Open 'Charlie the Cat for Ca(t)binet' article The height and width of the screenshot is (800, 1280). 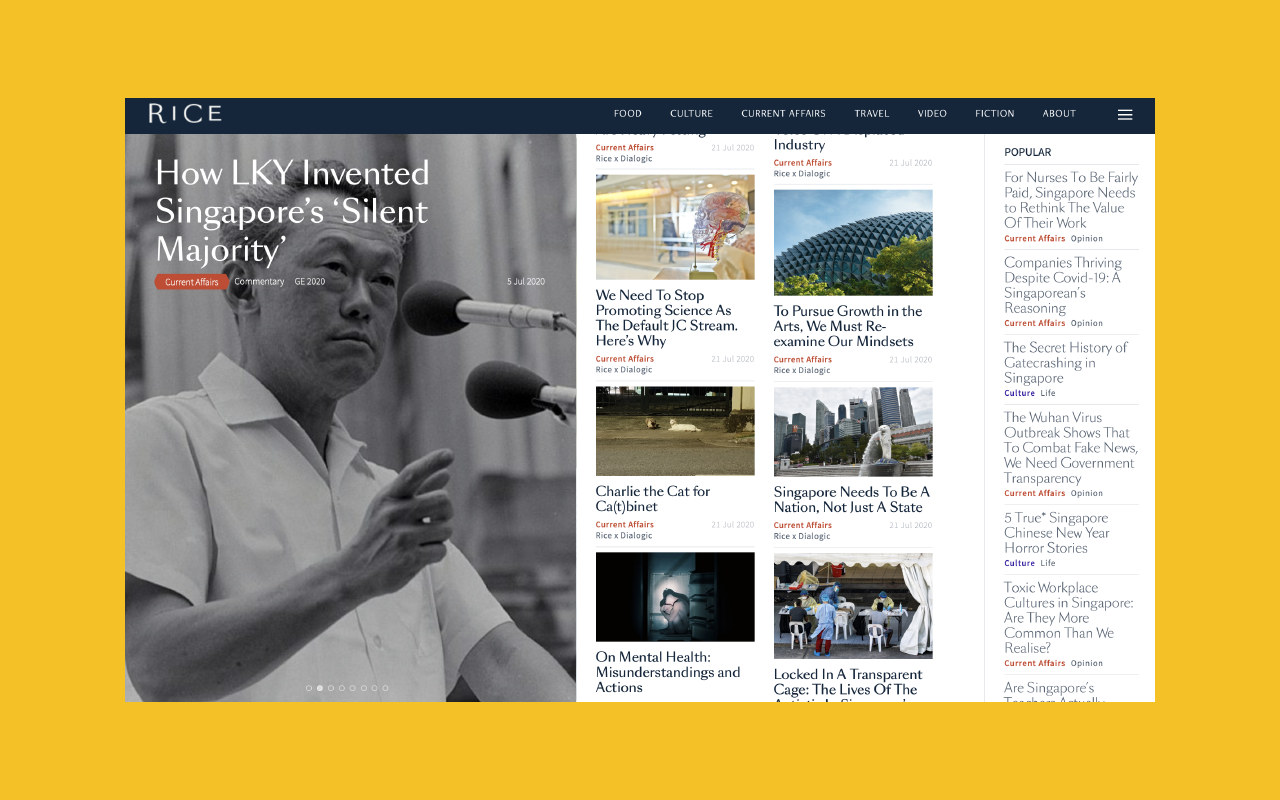click(x=653, y=499)
